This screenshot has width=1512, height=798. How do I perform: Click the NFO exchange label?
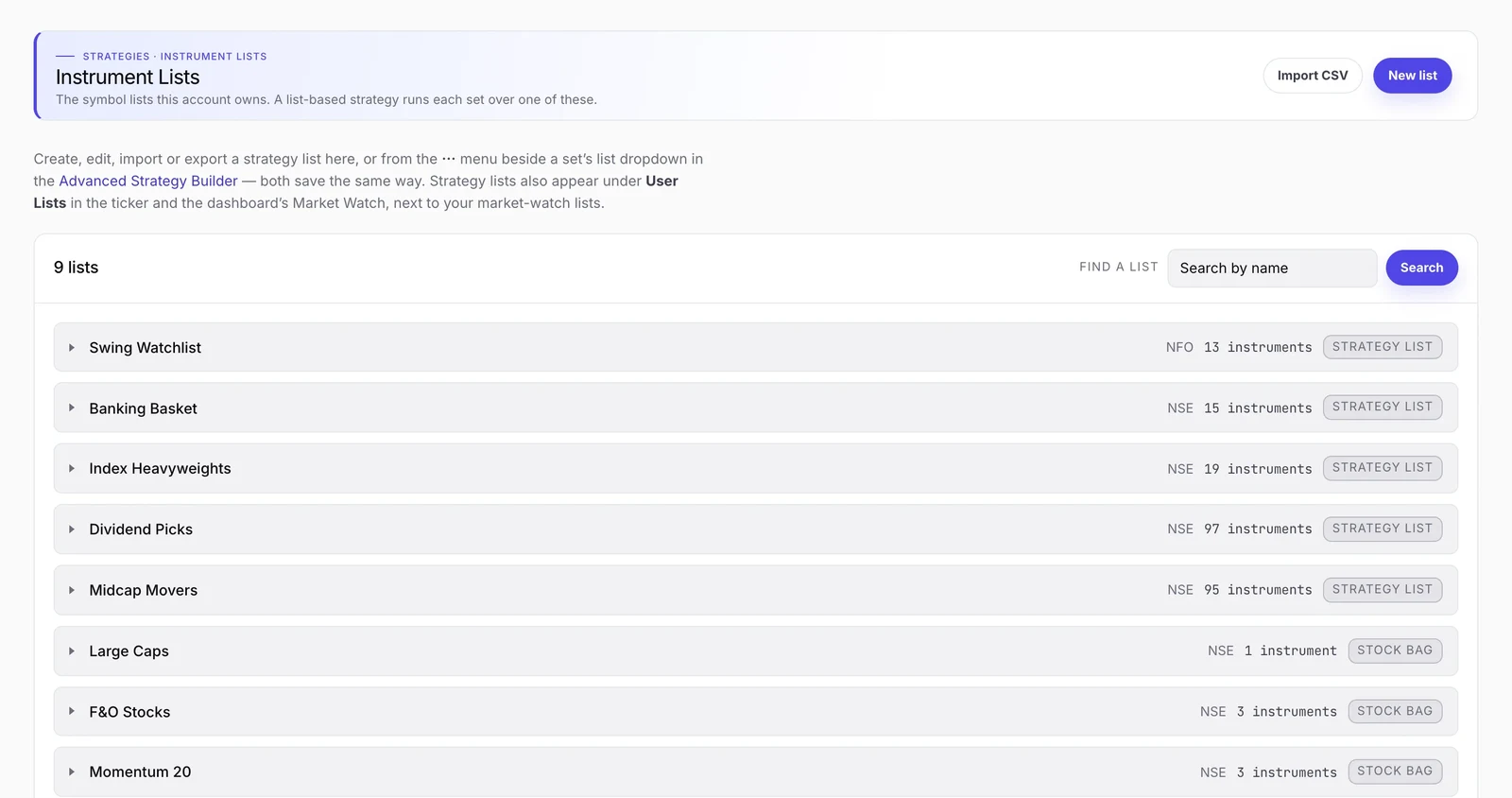point(1179,348)
